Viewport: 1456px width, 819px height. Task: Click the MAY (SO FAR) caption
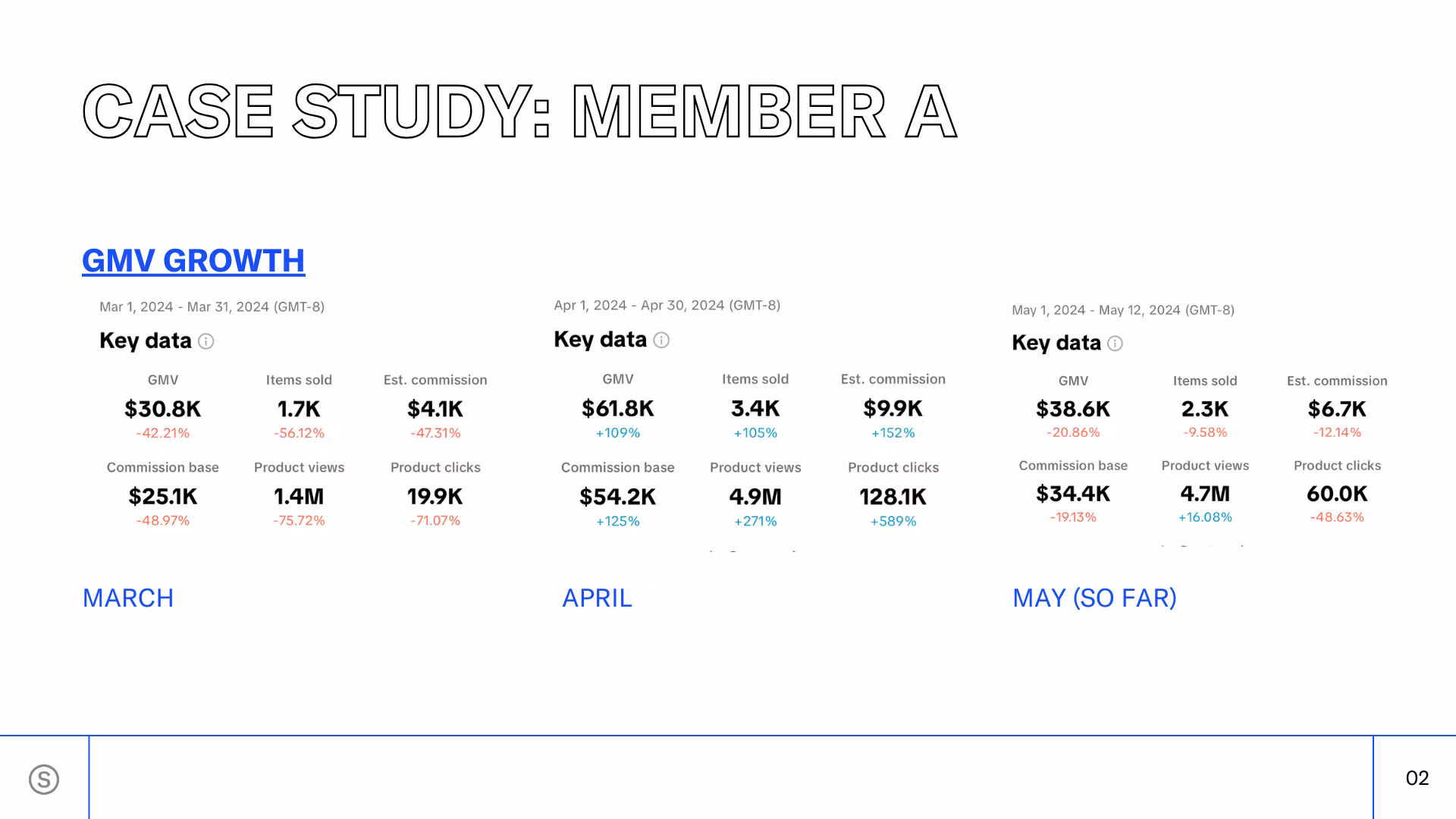(1094, 598)
